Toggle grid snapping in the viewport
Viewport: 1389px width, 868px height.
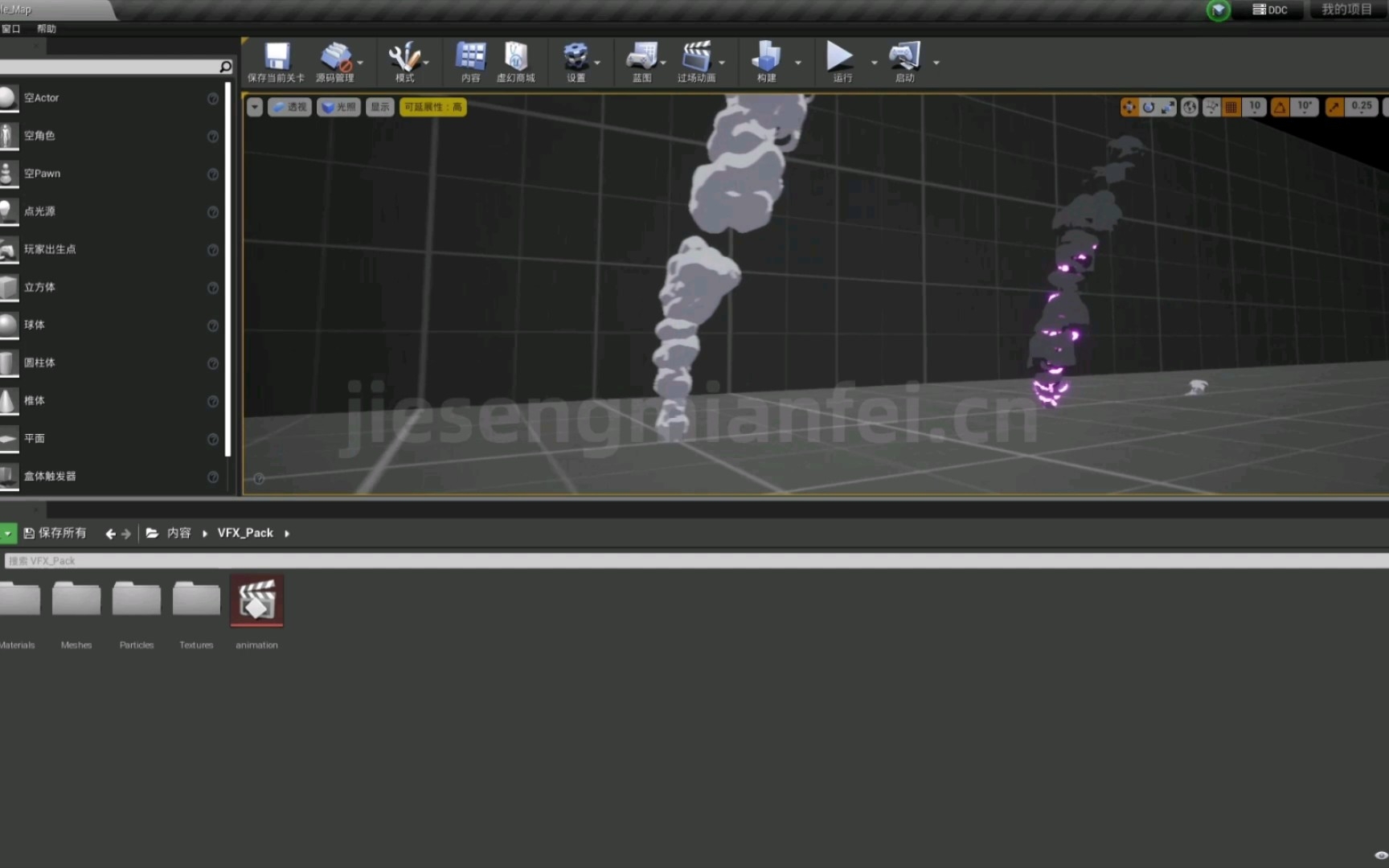[1230, 107]
